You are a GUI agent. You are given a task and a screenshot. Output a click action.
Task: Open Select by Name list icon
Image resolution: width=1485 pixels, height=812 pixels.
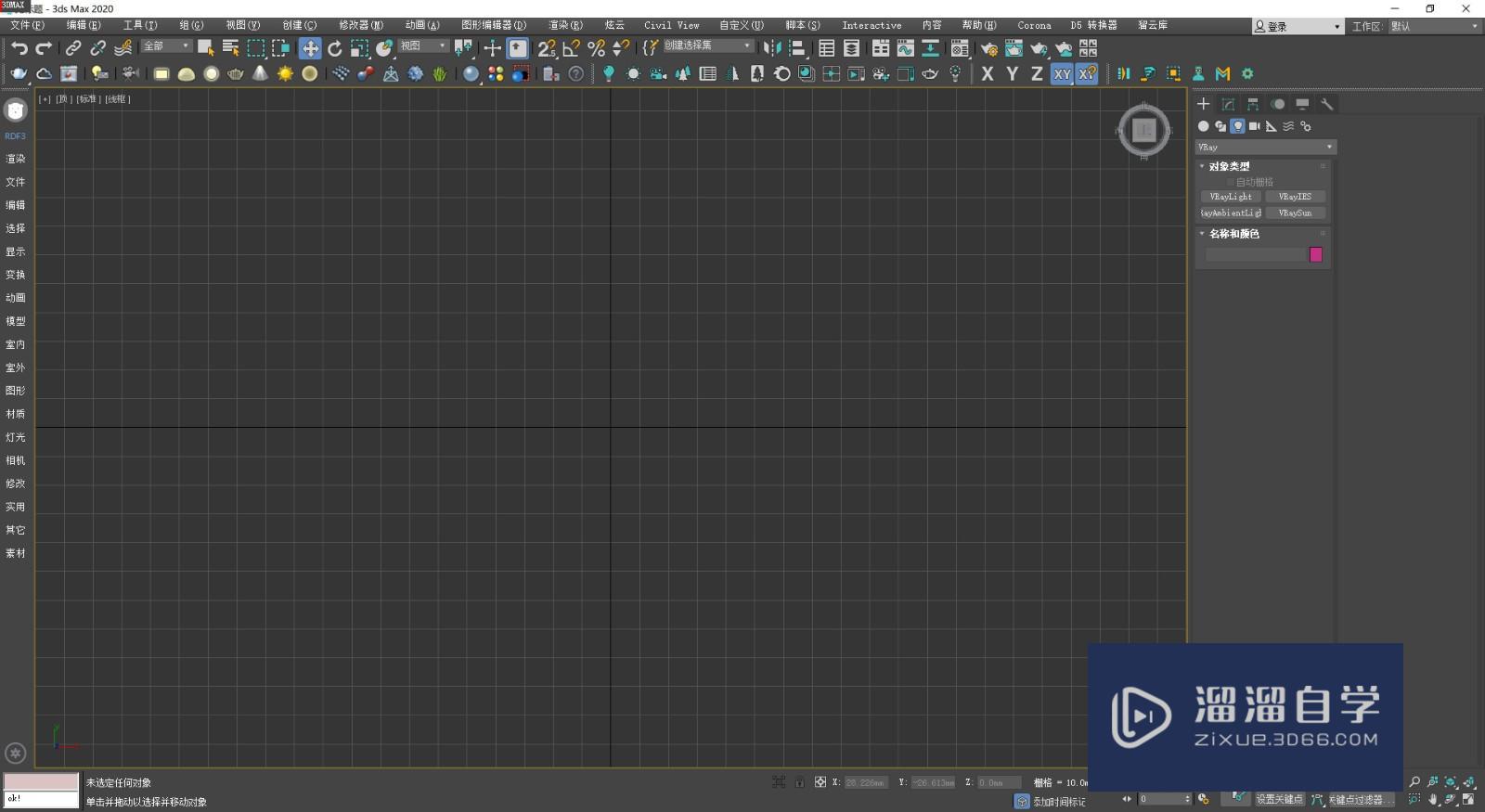pyautogui.click(x=230, y=47)
